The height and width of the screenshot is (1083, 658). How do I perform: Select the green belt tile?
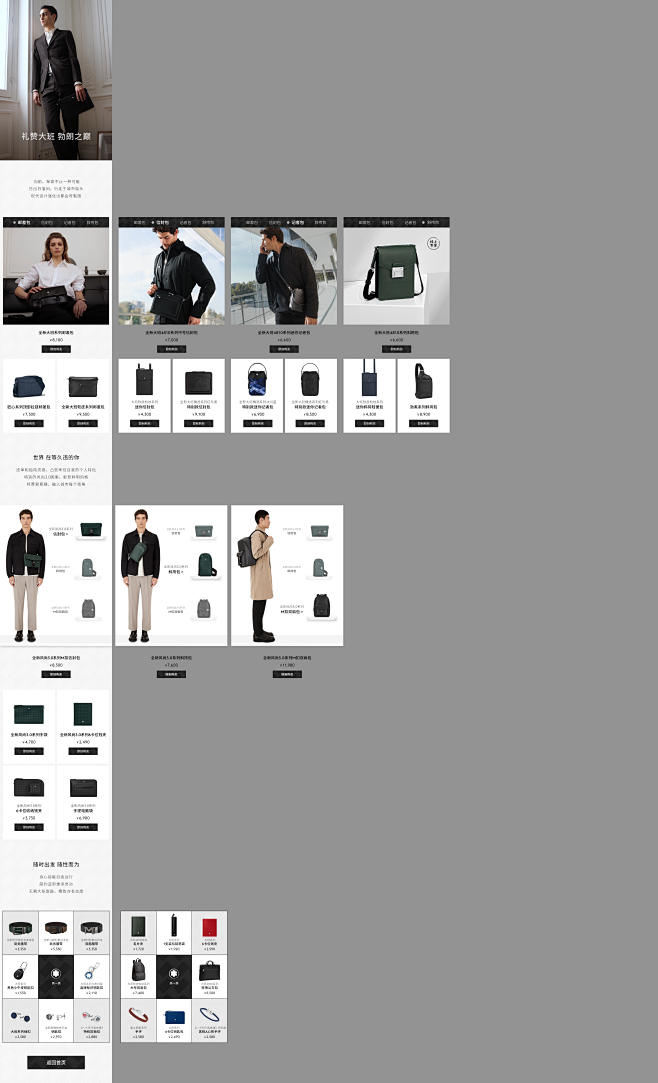pos(20,933)
